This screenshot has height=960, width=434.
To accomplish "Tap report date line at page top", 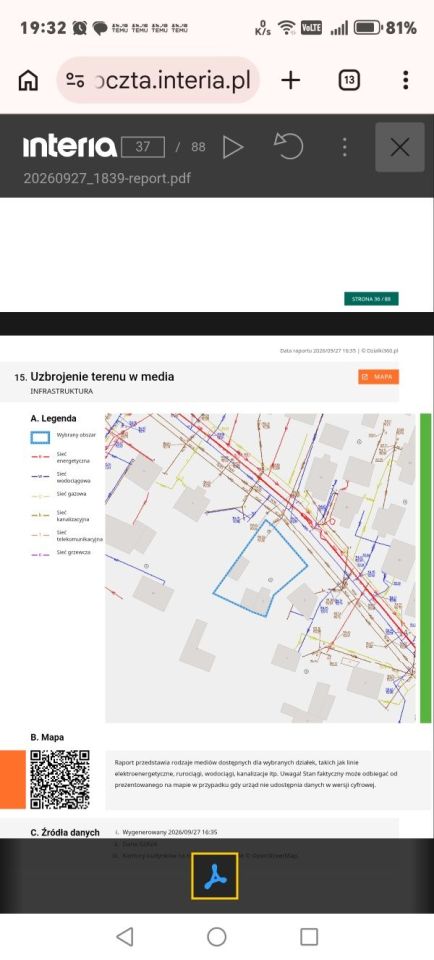I will [x=338, y=351].
